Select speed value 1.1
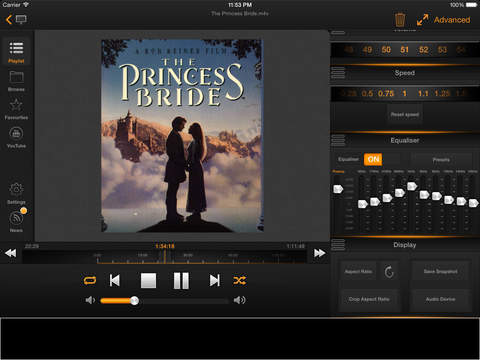The image size is (480, 360). click(x=423, y=93)
